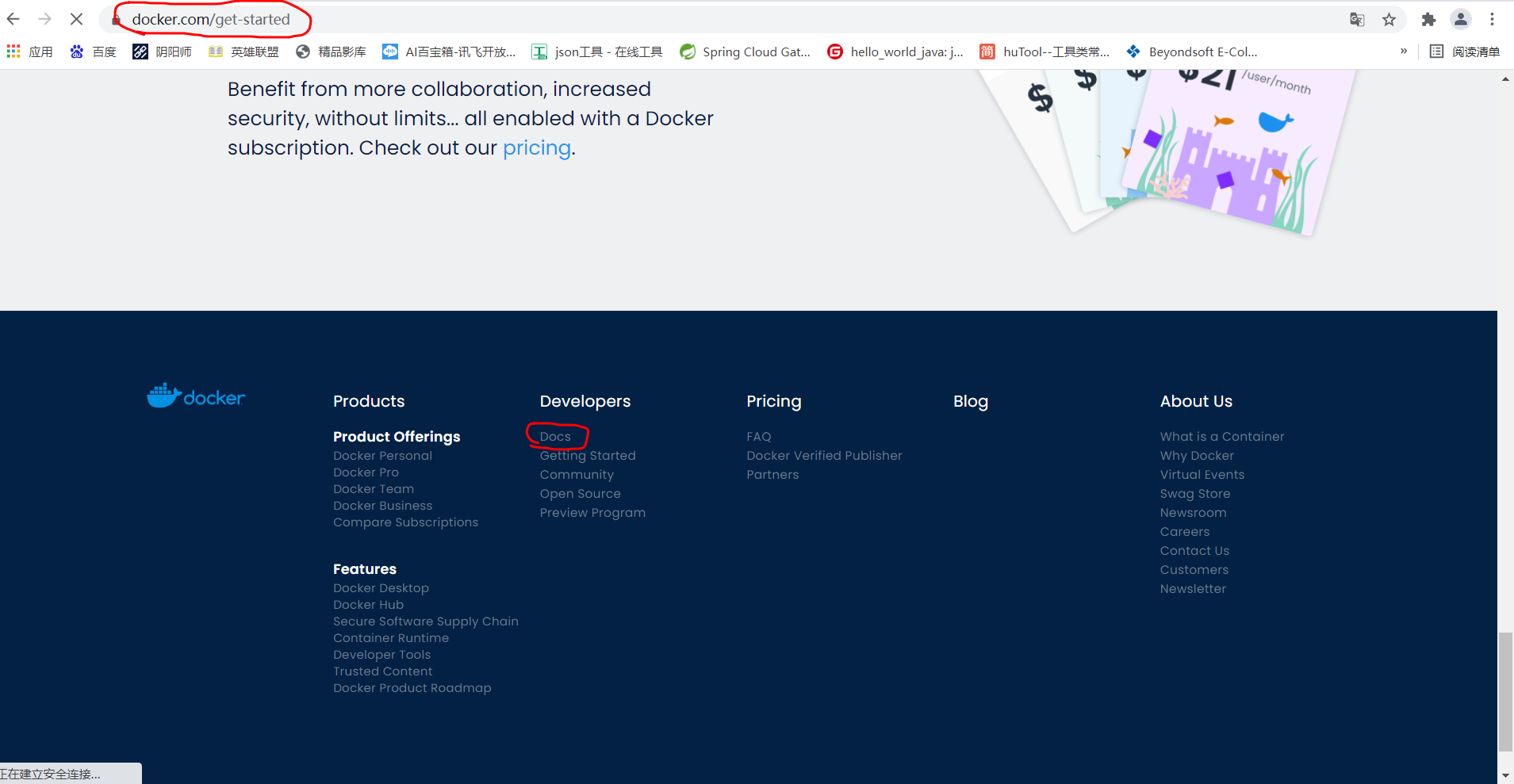Open Chrome's three-dot menu

tap(1492, 19)
